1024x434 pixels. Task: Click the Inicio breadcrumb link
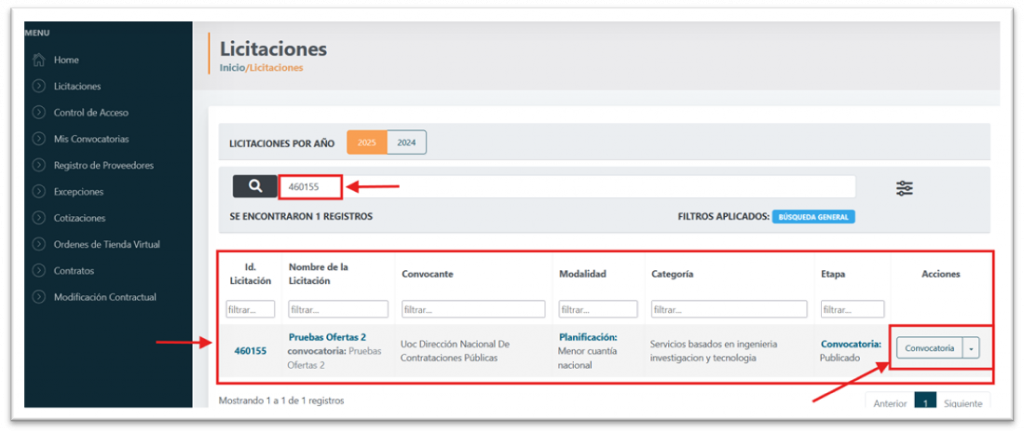[x=231, y=67]
